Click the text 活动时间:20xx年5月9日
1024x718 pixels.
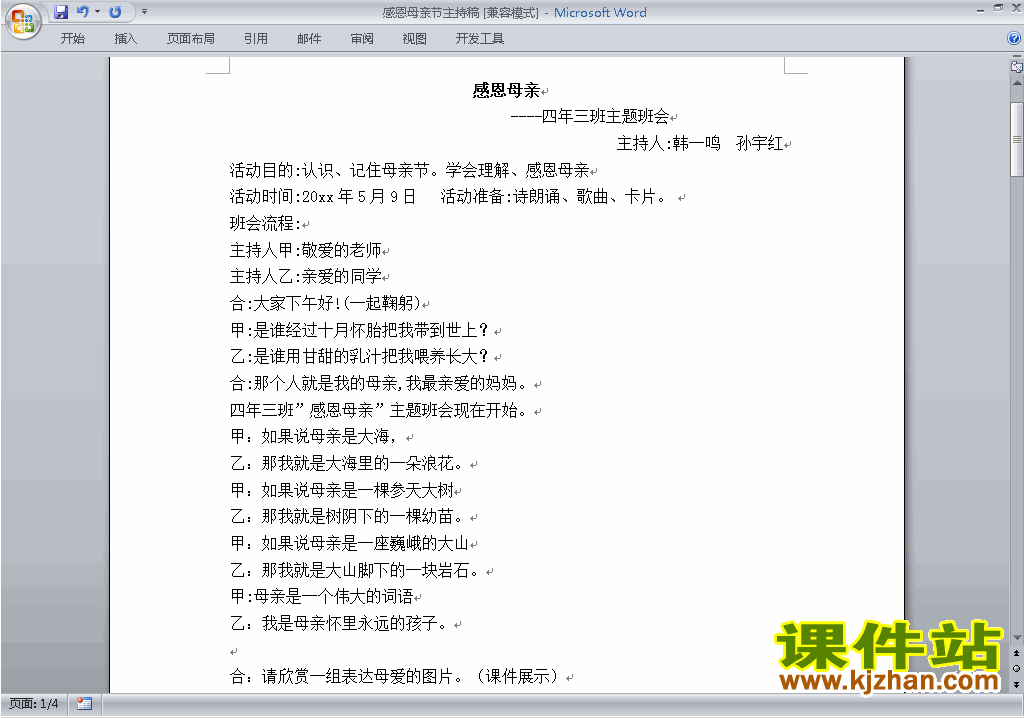pyautogui.click(x=323, y=197)
